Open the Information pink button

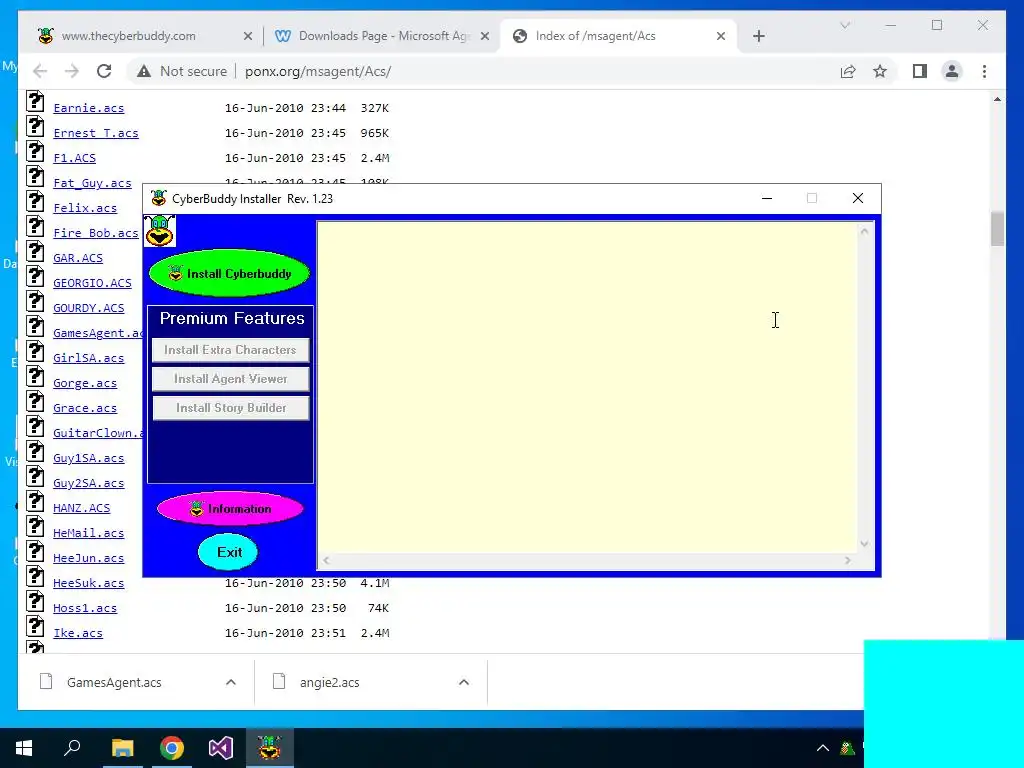pos(230,509)
